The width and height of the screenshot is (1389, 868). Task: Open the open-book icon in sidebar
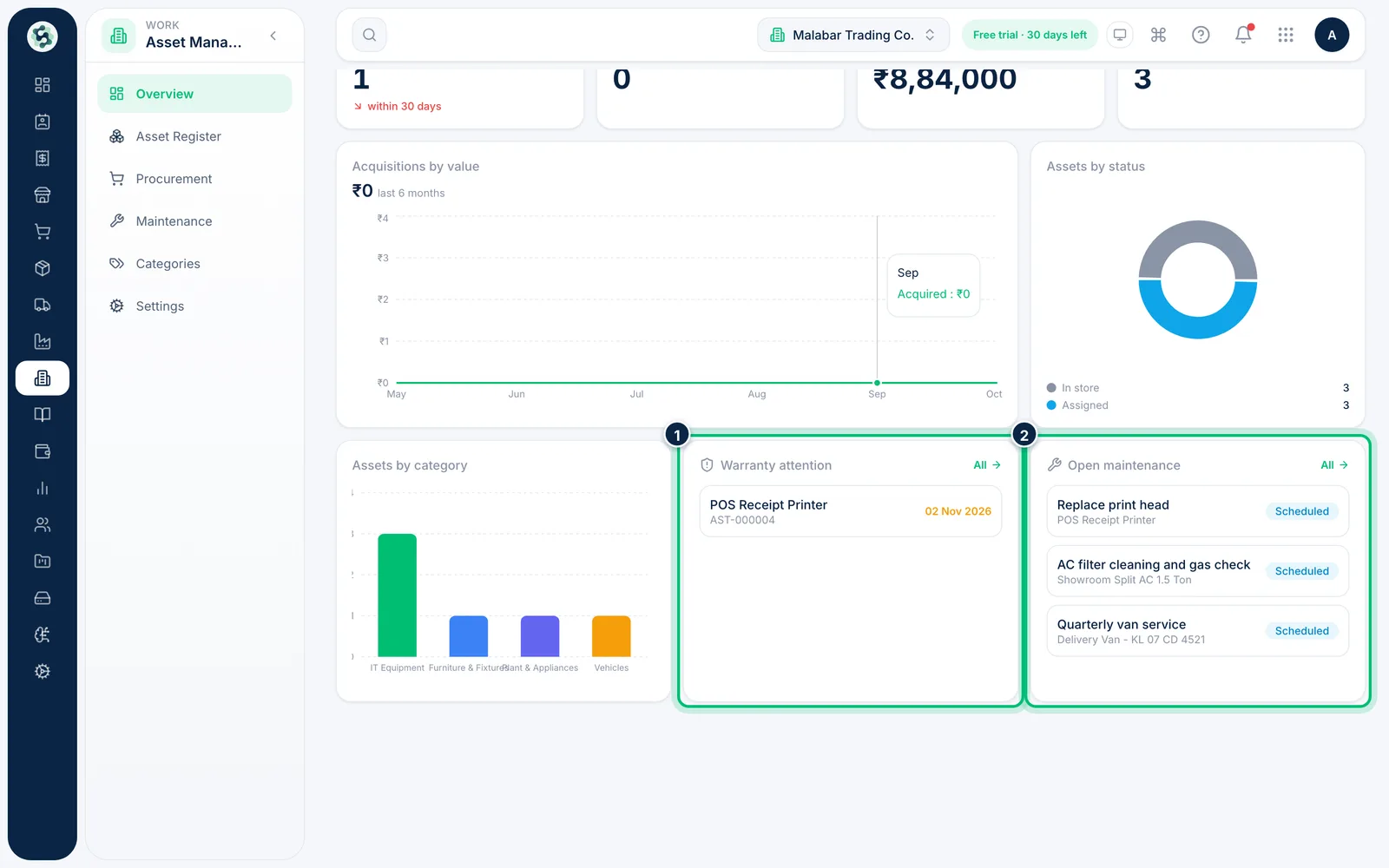pyautogui.click(x=42, y=415)
